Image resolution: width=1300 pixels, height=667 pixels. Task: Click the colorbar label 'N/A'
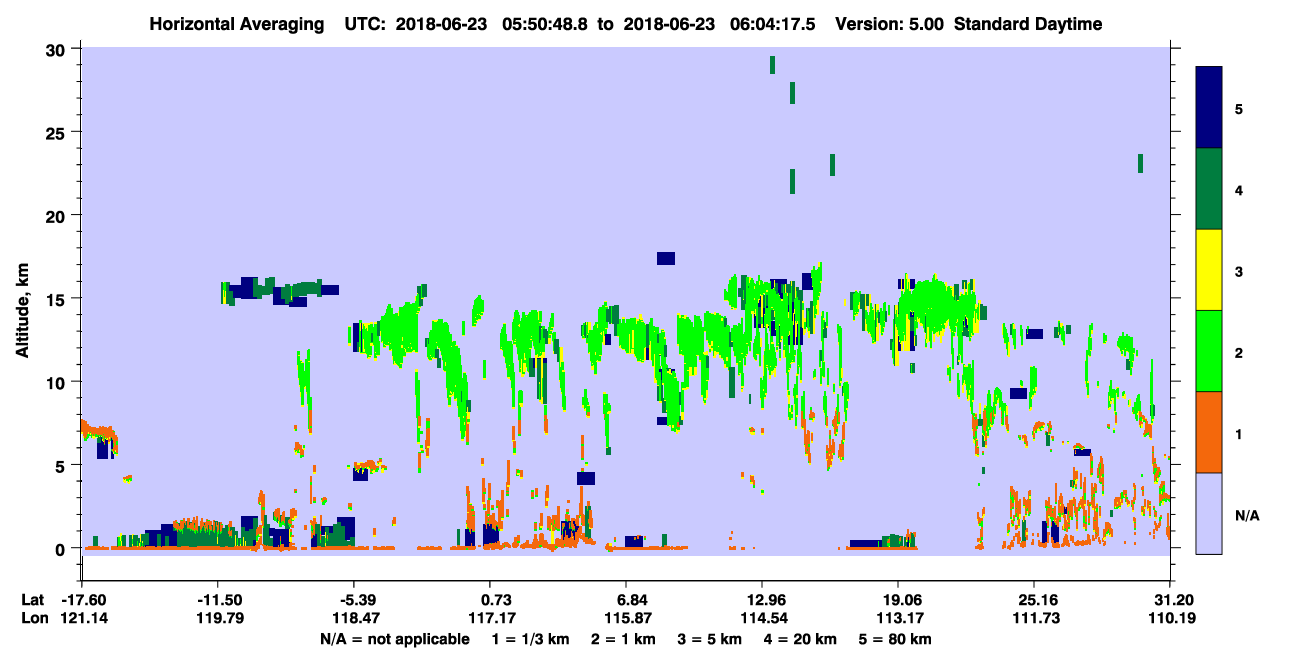coord(1247,516)
